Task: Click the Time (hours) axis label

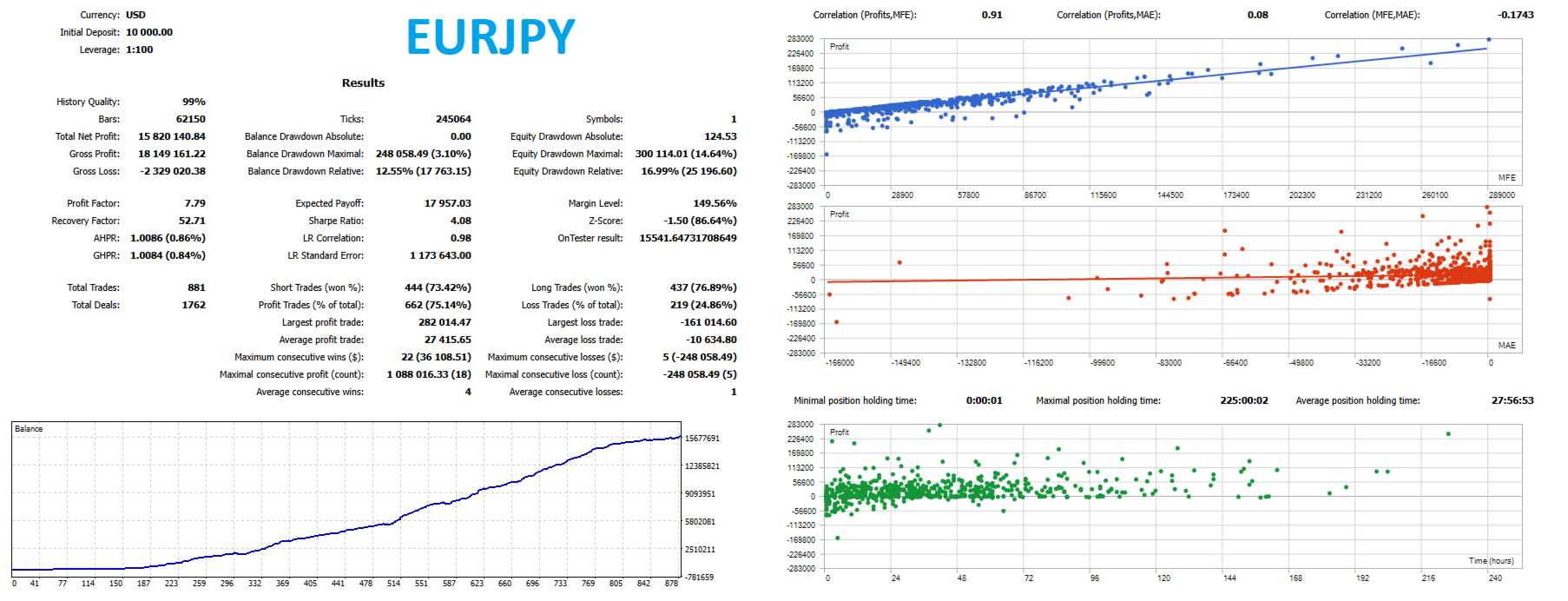Action: tap(1491, 561)
